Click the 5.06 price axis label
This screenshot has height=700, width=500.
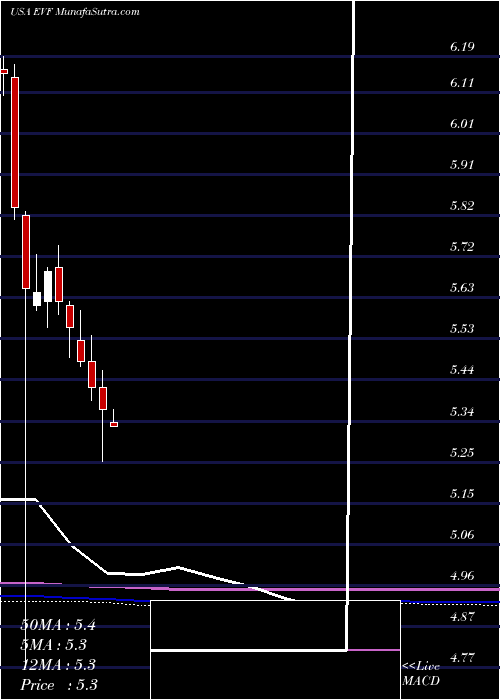462,535
